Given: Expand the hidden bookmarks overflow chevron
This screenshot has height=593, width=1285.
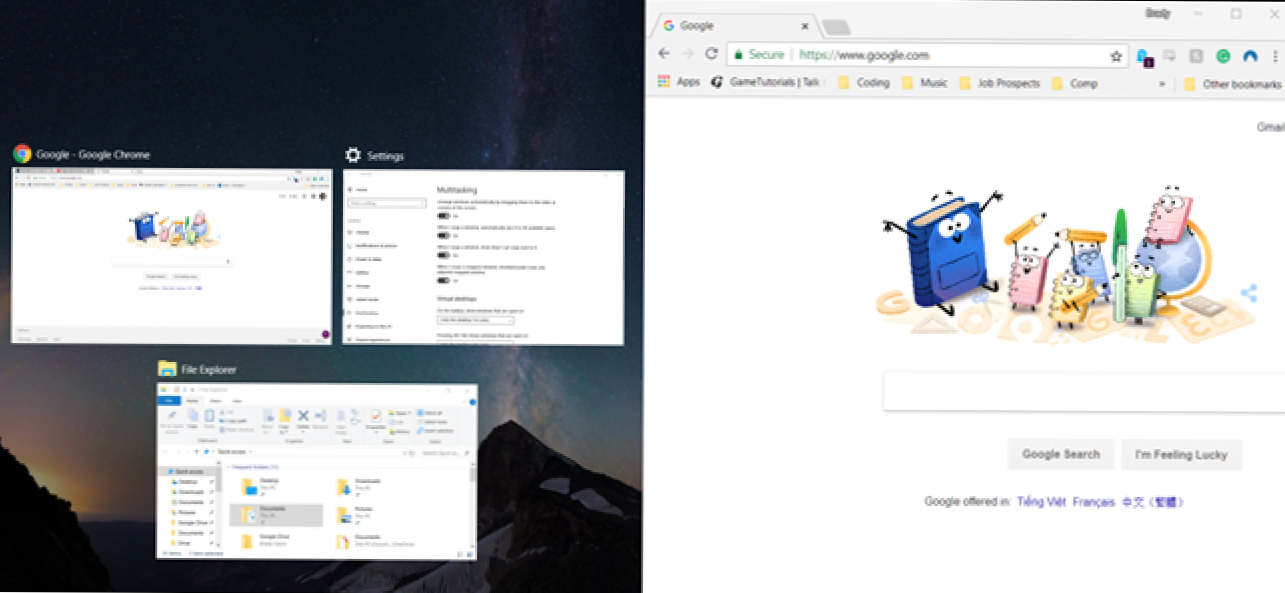Looking at the screenshot, I should click(1162, 84).
